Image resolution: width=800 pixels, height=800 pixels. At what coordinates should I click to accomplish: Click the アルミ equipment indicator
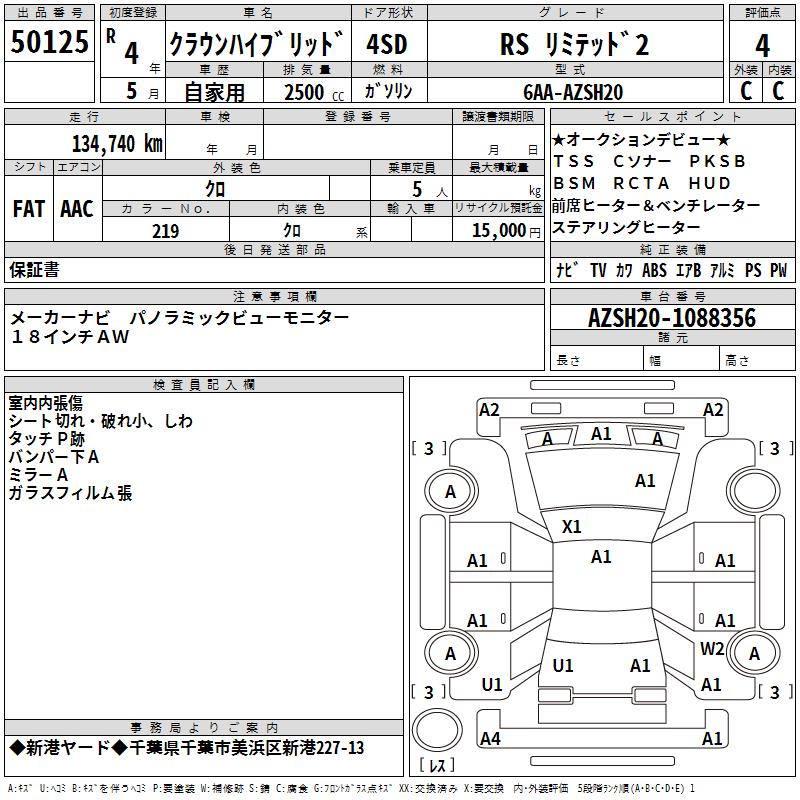(720, 270)
